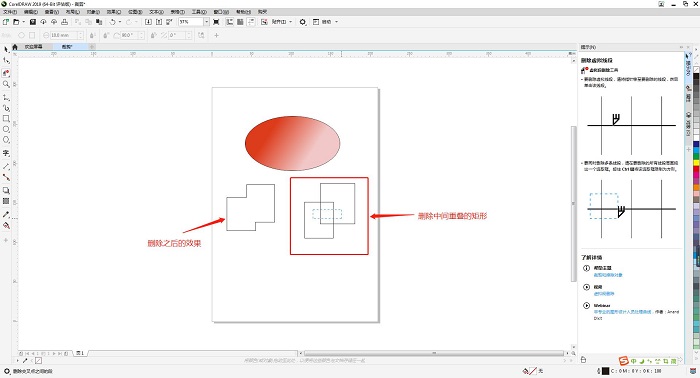Open the Options gear icon
The image size is (700, 378).
[303, 22]
